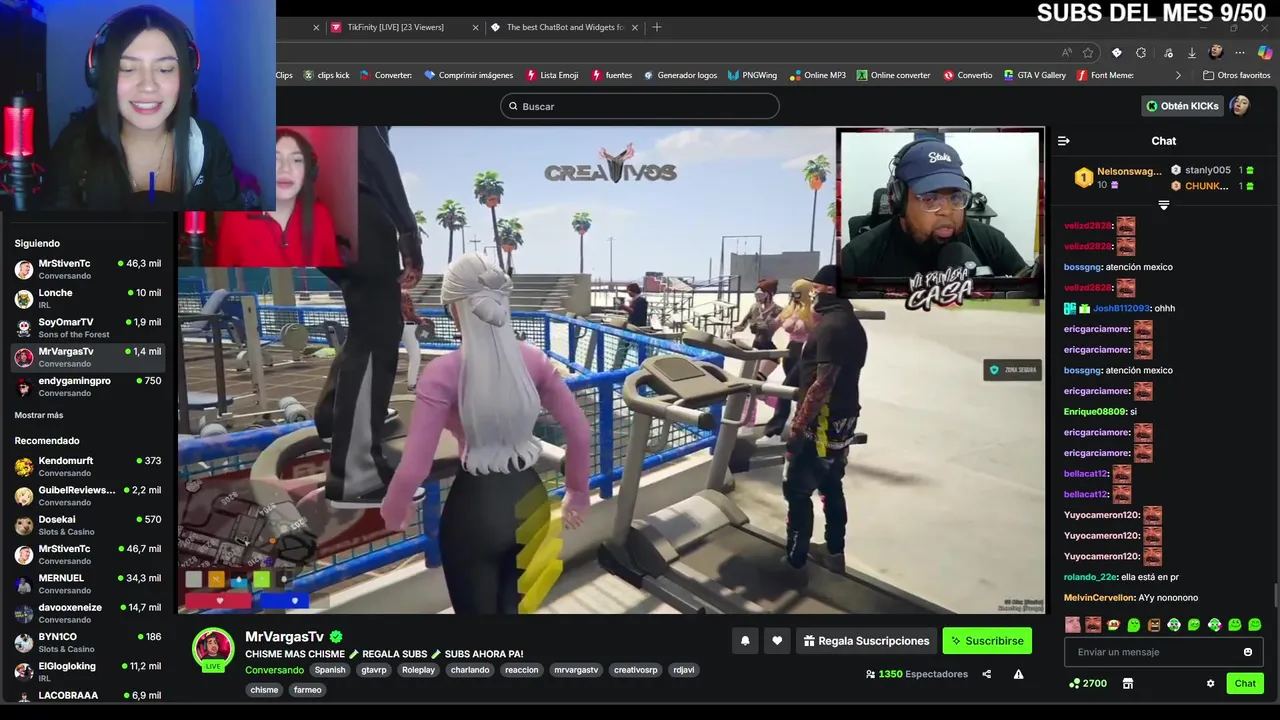Open Generador logos bookmark
1280x720 pixels.
pos(679,75)
